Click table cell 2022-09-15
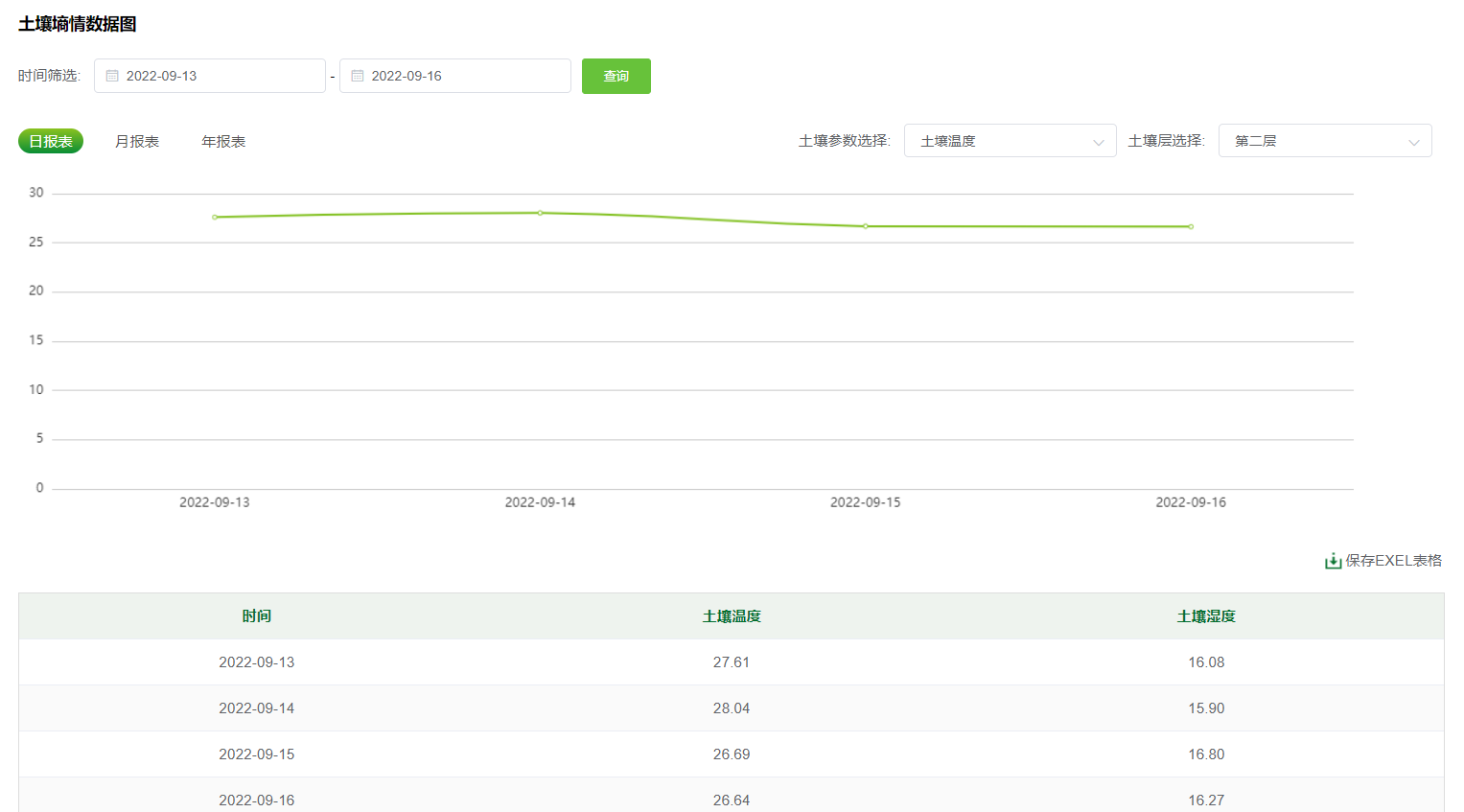 [257, 754]
